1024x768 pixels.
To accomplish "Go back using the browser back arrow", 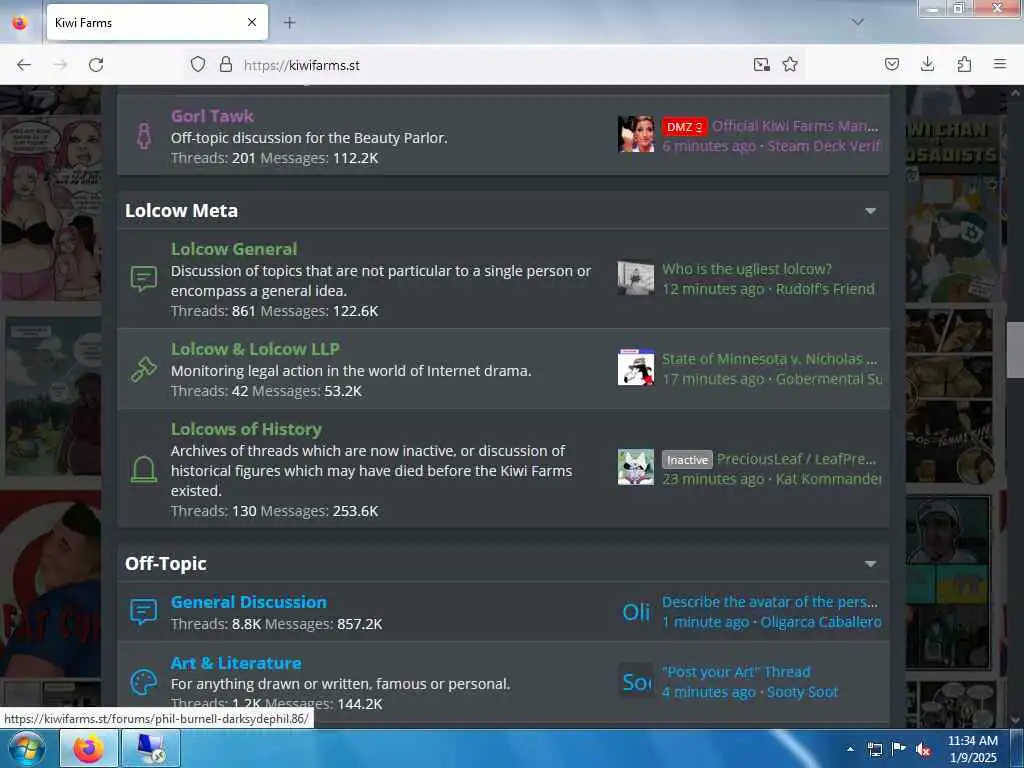I will coord(24,65).
